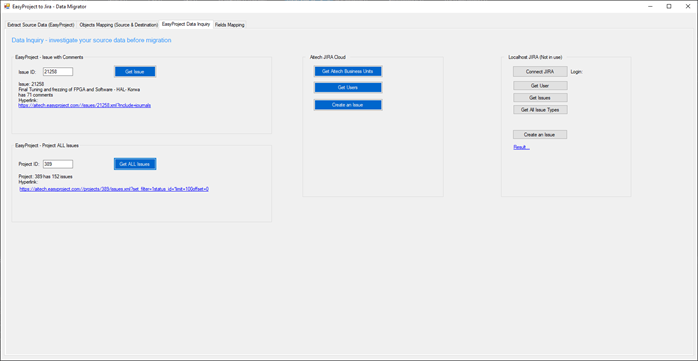Click Get All Issue Types button
The image size is (698, 361).
tap(540, 110)
